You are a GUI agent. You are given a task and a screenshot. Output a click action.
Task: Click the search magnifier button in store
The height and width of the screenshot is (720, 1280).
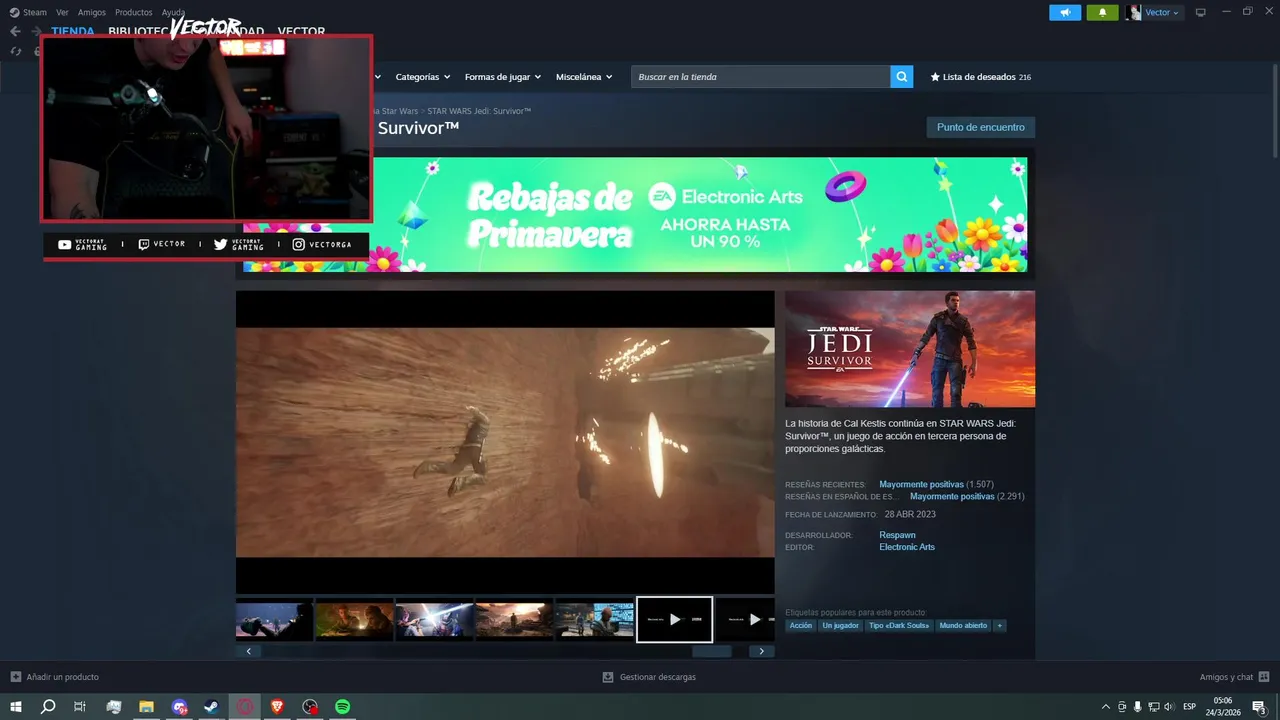(x=902, y=77)
